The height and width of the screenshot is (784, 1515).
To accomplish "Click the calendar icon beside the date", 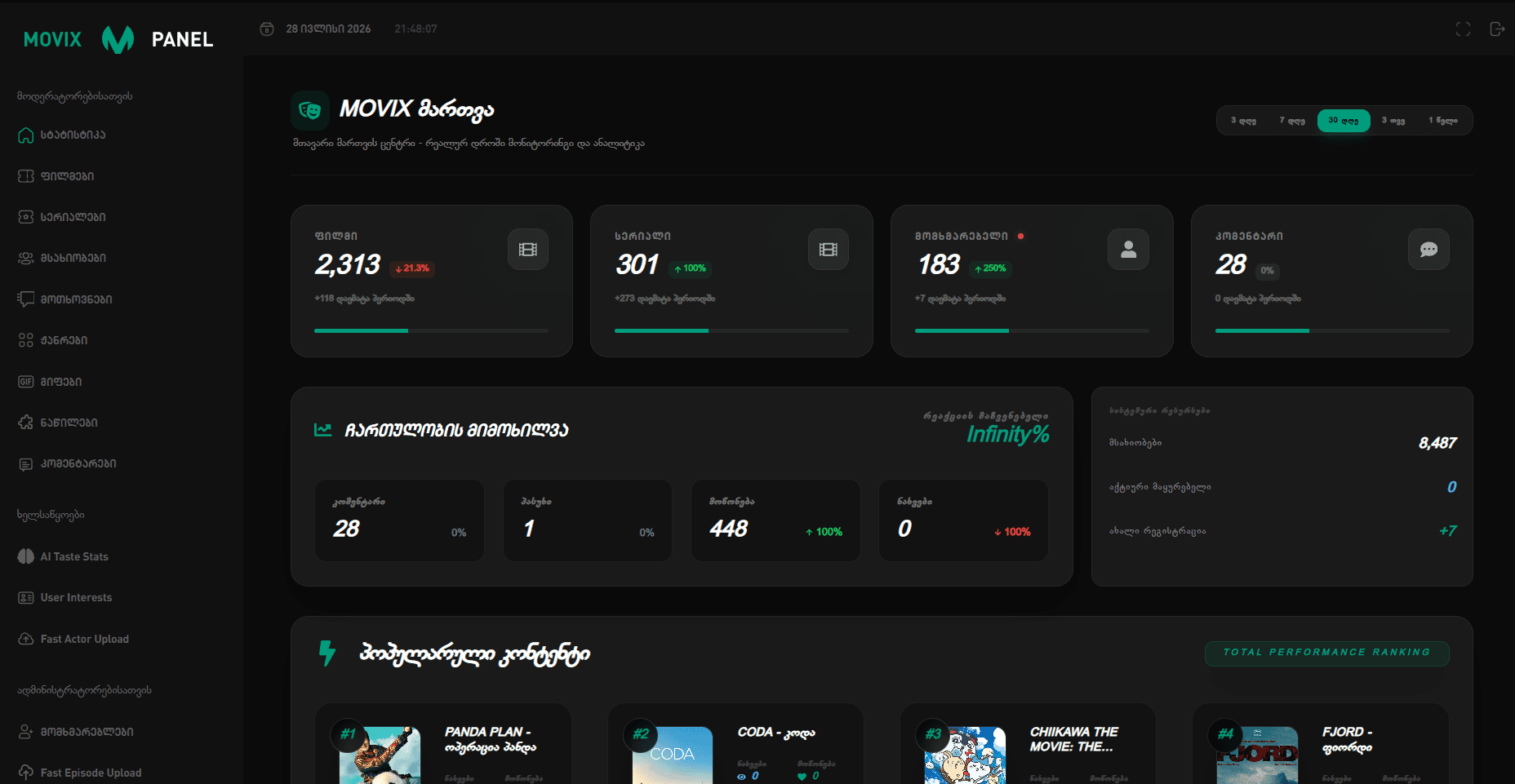I will pyautogui.click(x=267, y=29).
